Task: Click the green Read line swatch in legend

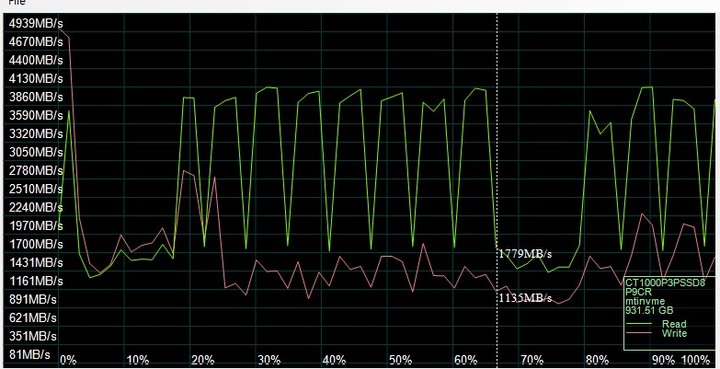Action: click(639, 324)
